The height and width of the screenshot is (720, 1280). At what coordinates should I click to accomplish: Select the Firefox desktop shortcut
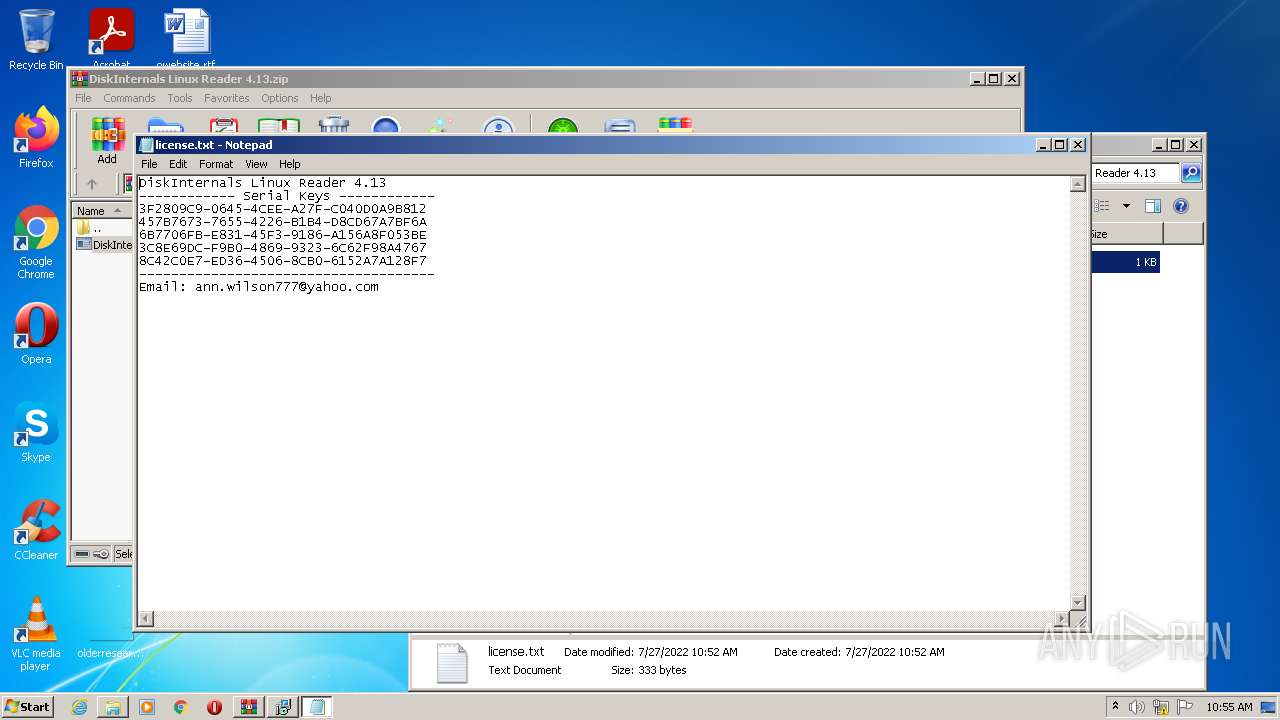36,138
